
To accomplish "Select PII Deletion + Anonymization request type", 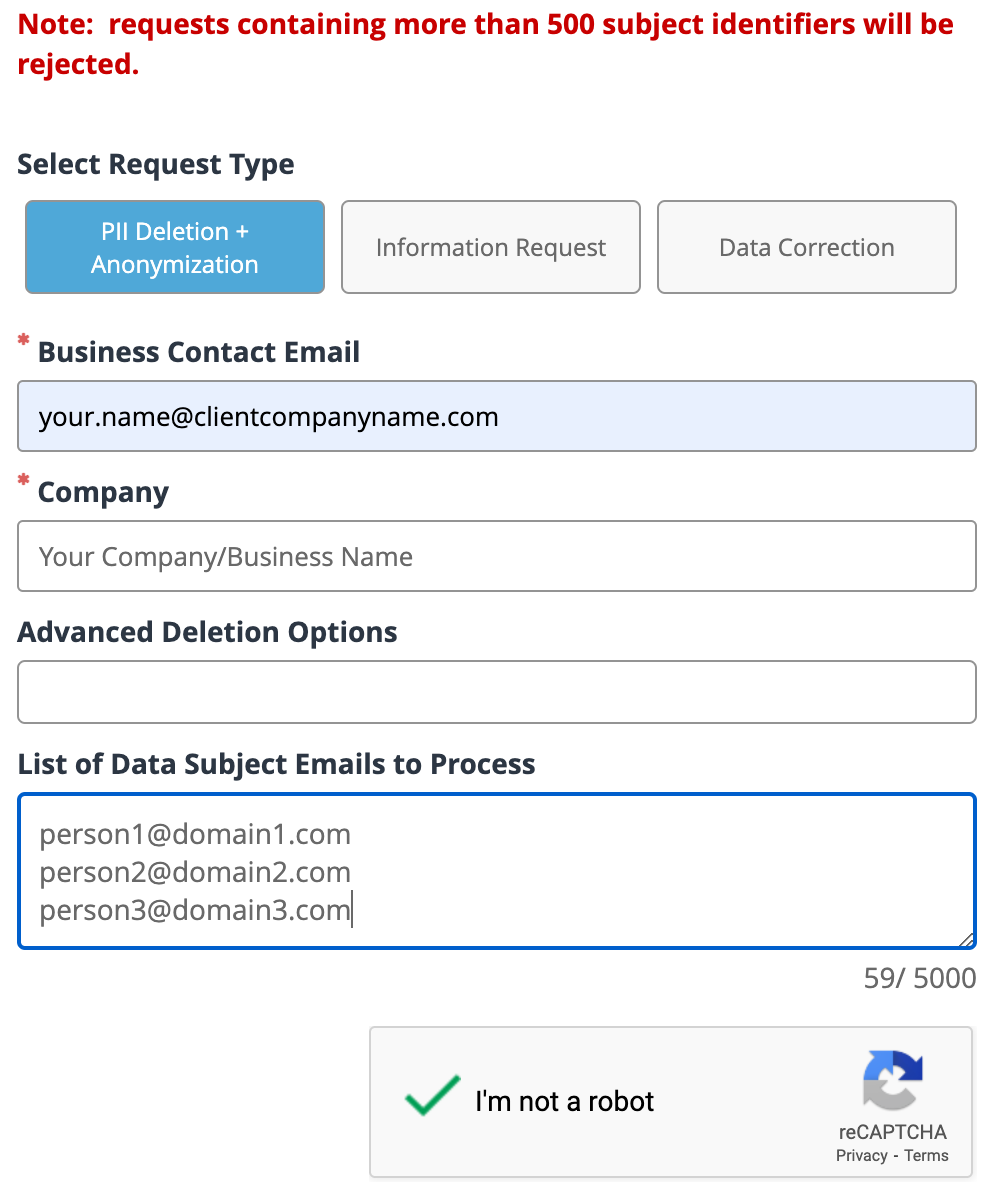I will coord(175,247).
